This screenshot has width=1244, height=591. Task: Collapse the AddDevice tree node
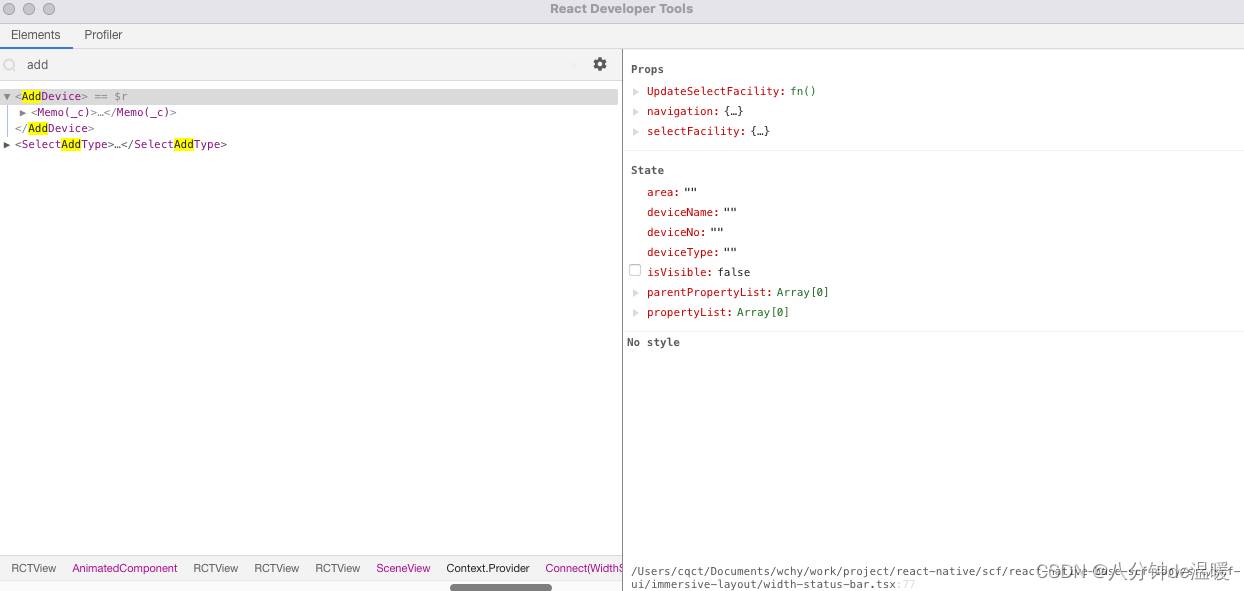point(7,97)
